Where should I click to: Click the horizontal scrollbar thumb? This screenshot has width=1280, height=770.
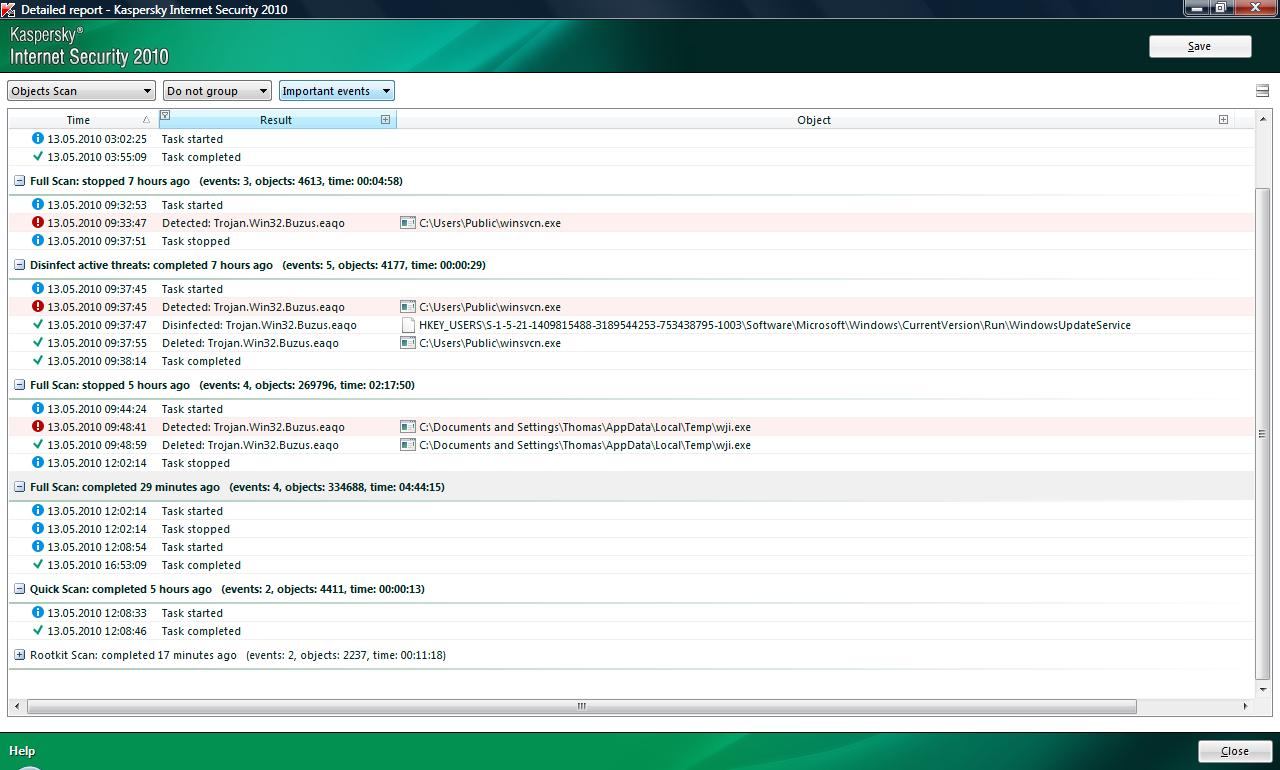(581, 706)
